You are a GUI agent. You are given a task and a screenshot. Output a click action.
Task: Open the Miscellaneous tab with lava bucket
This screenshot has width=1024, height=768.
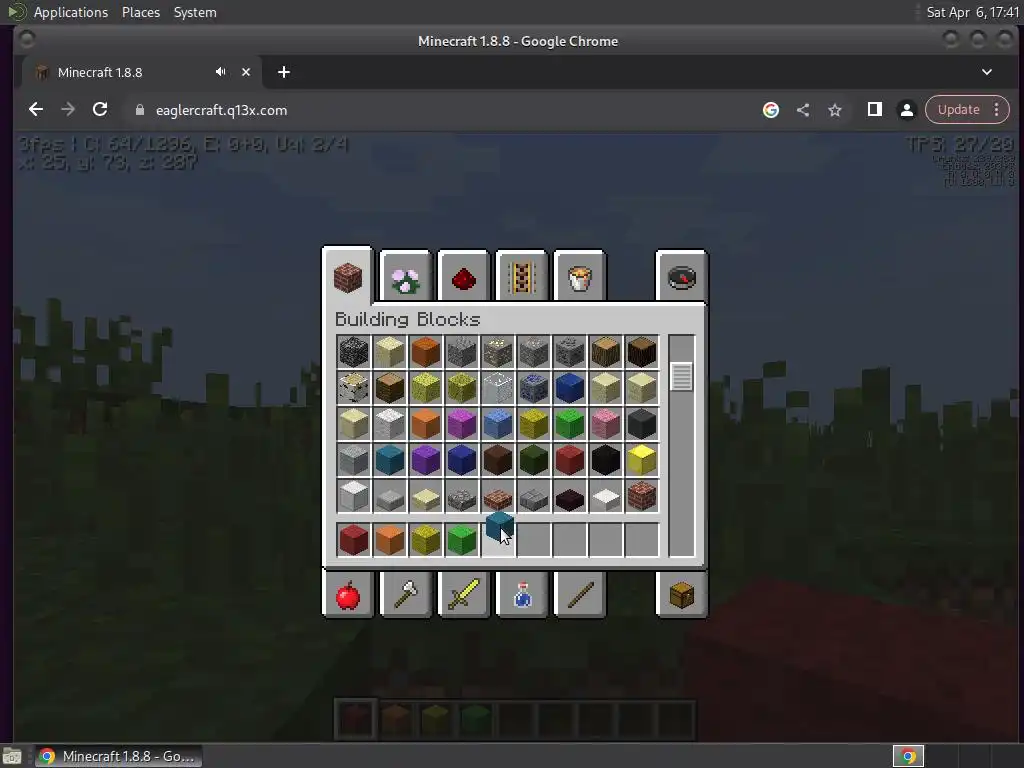coord(579,276)
